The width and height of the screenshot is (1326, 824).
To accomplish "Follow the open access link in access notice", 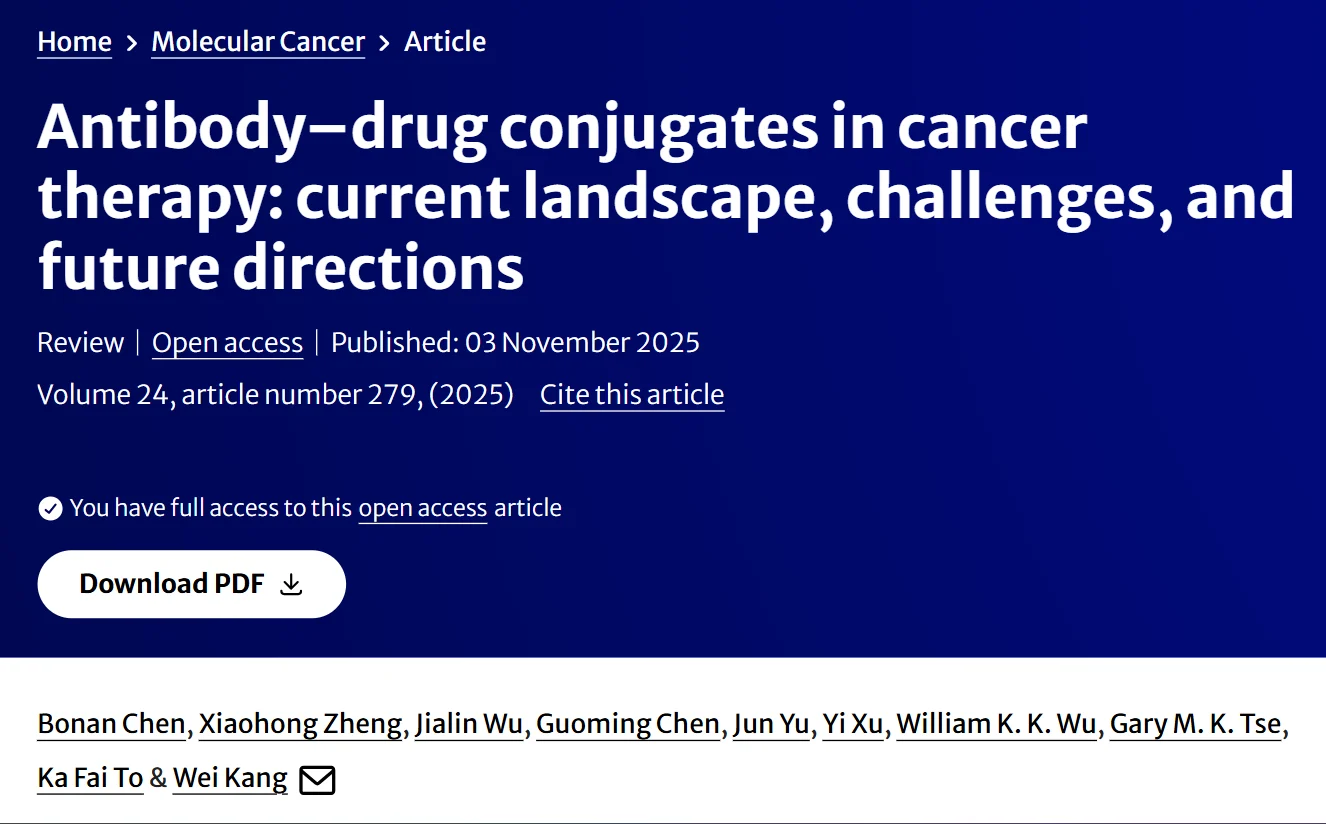I will tap(422, 508).
